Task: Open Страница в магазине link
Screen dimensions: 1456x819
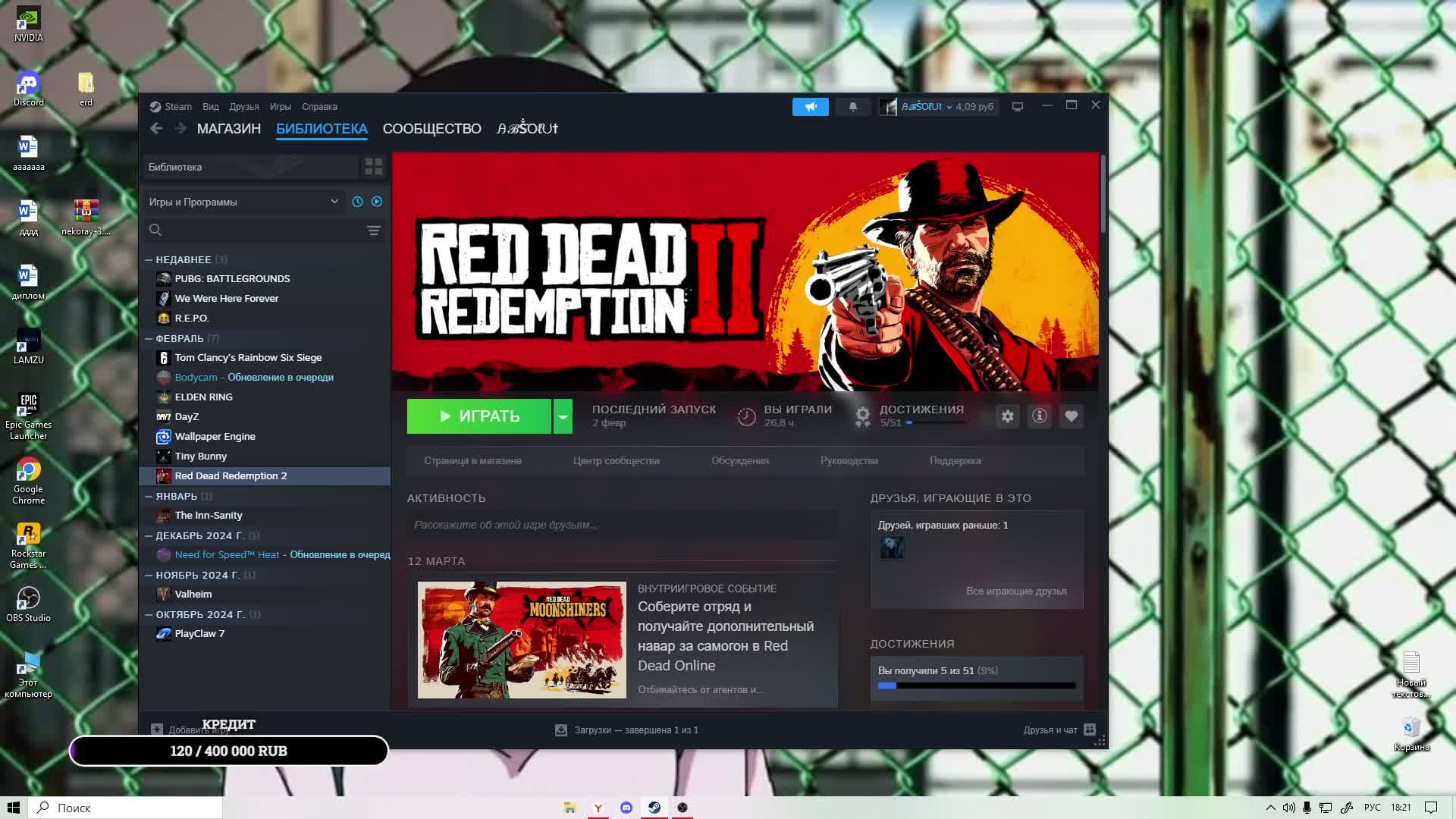Action: point(472,461)
